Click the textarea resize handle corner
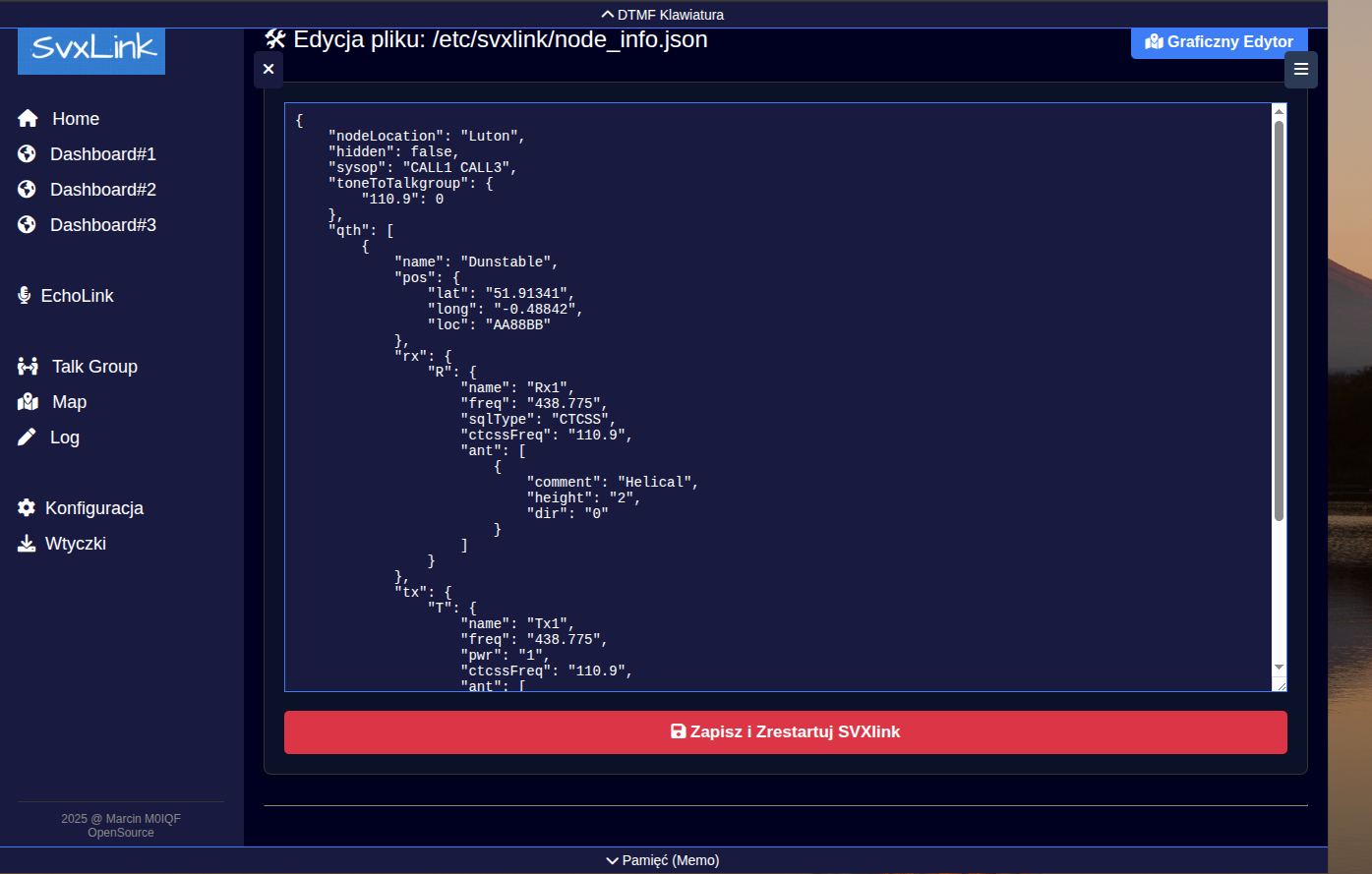 [1280, 685]
